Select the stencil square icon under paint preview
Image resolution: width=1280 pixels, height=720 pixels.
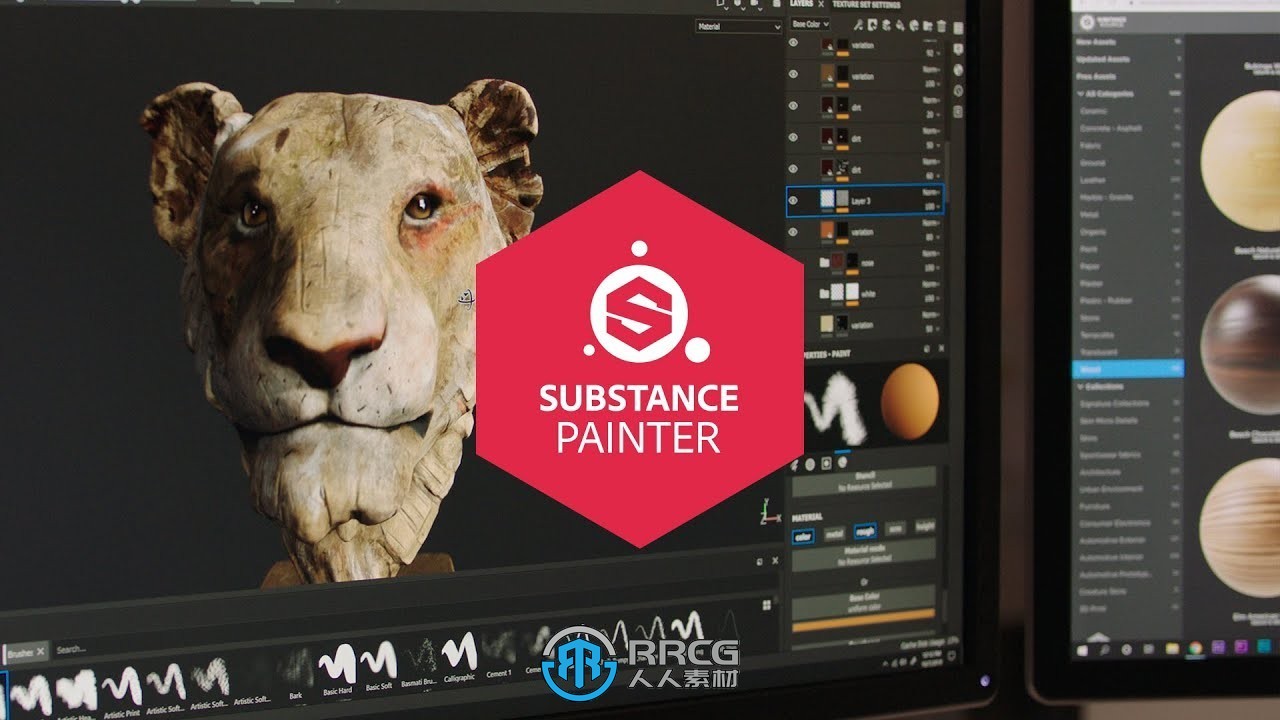pyautogui.click(x=826, y=463)
